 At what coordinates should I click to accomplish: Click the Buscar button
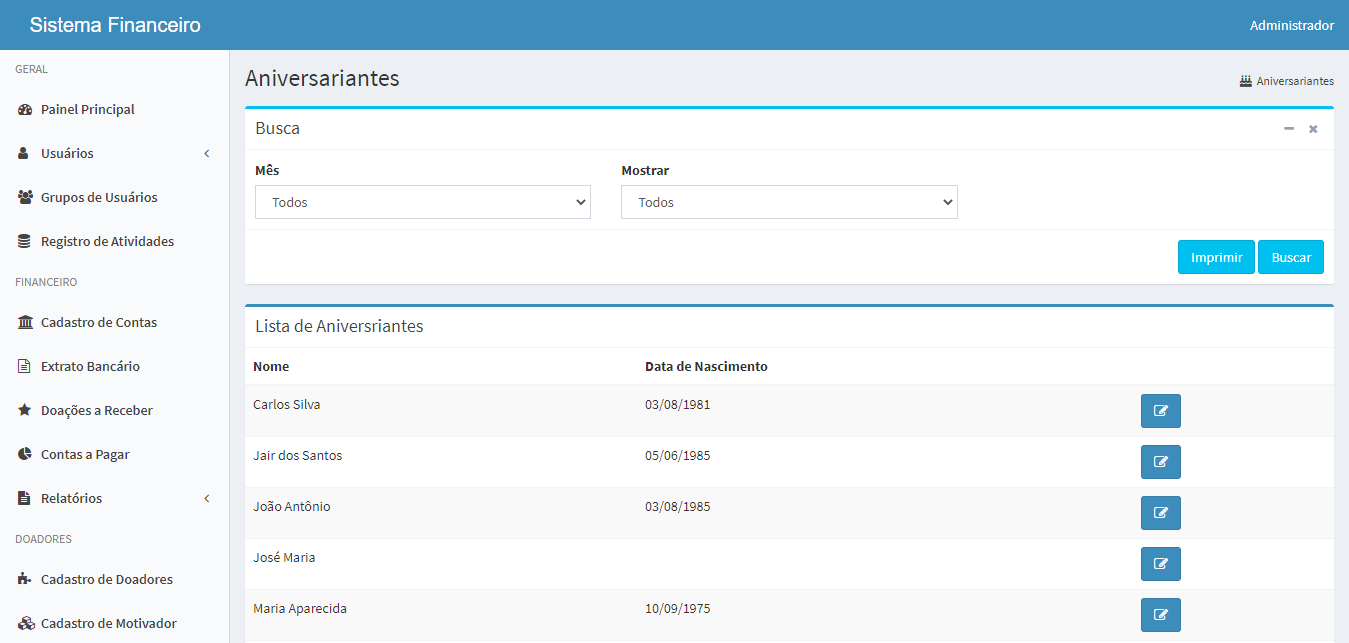tap(1290, 257)
